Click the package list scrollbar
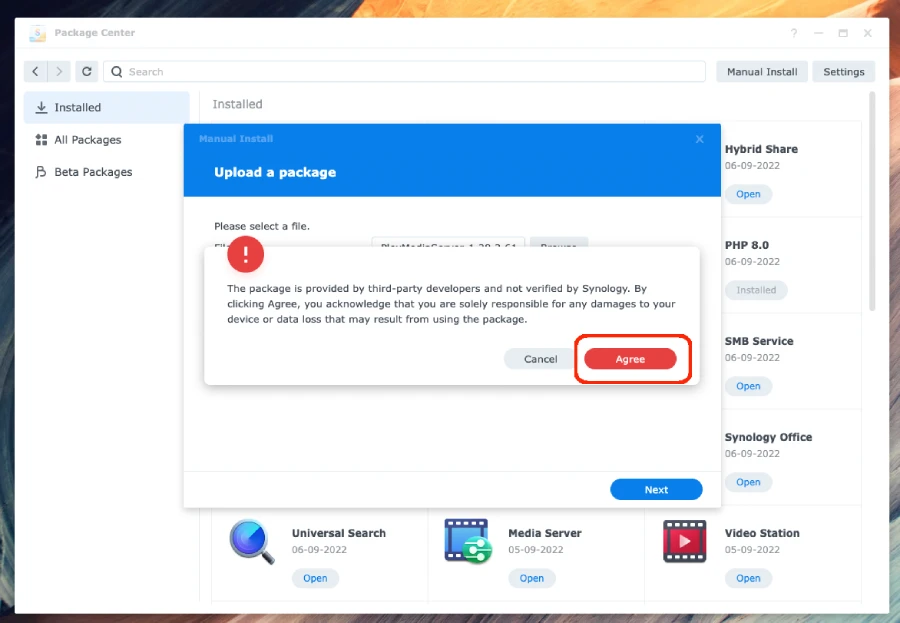The height and width of the screenshot is (623, 900). click(872, 201)
